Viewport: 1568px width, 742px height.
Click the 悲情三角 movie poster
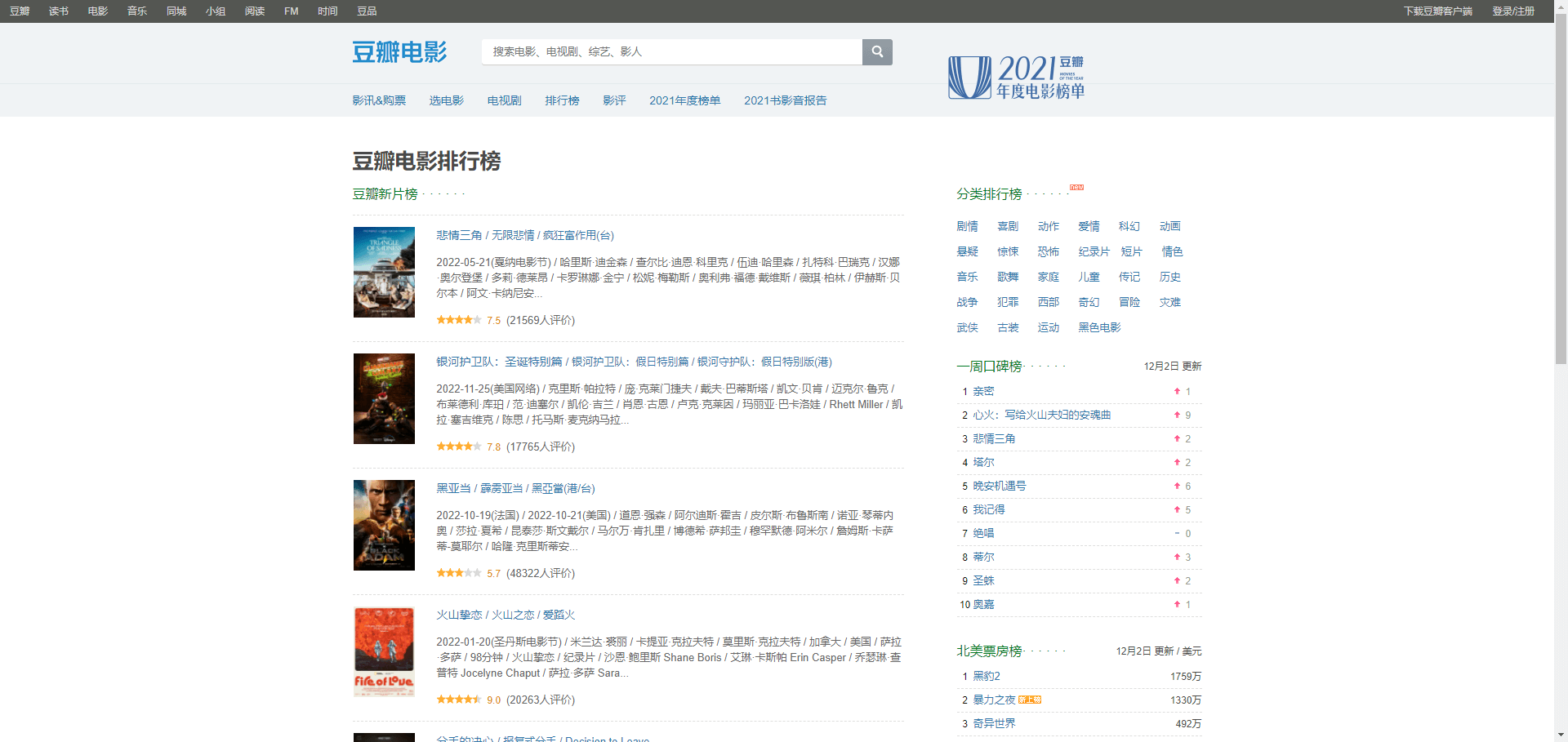[384, 272]
